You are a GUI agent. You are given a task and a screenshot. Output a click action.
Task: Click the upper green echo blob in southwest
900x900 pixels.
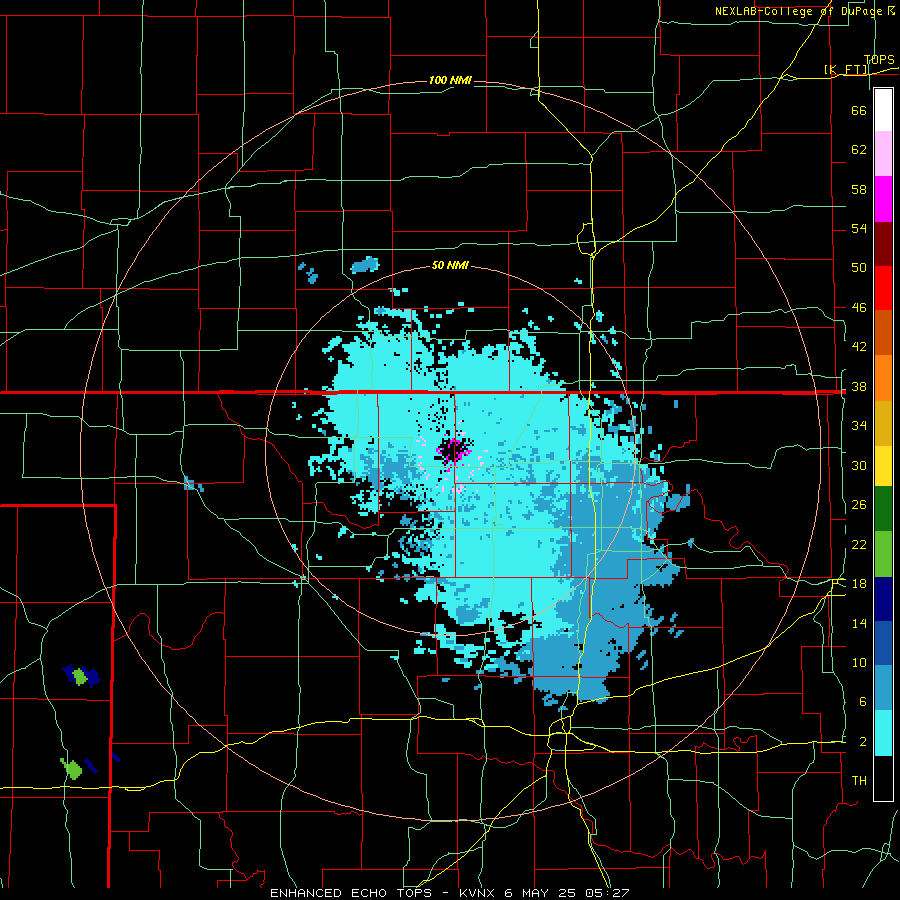pos(80,677)
